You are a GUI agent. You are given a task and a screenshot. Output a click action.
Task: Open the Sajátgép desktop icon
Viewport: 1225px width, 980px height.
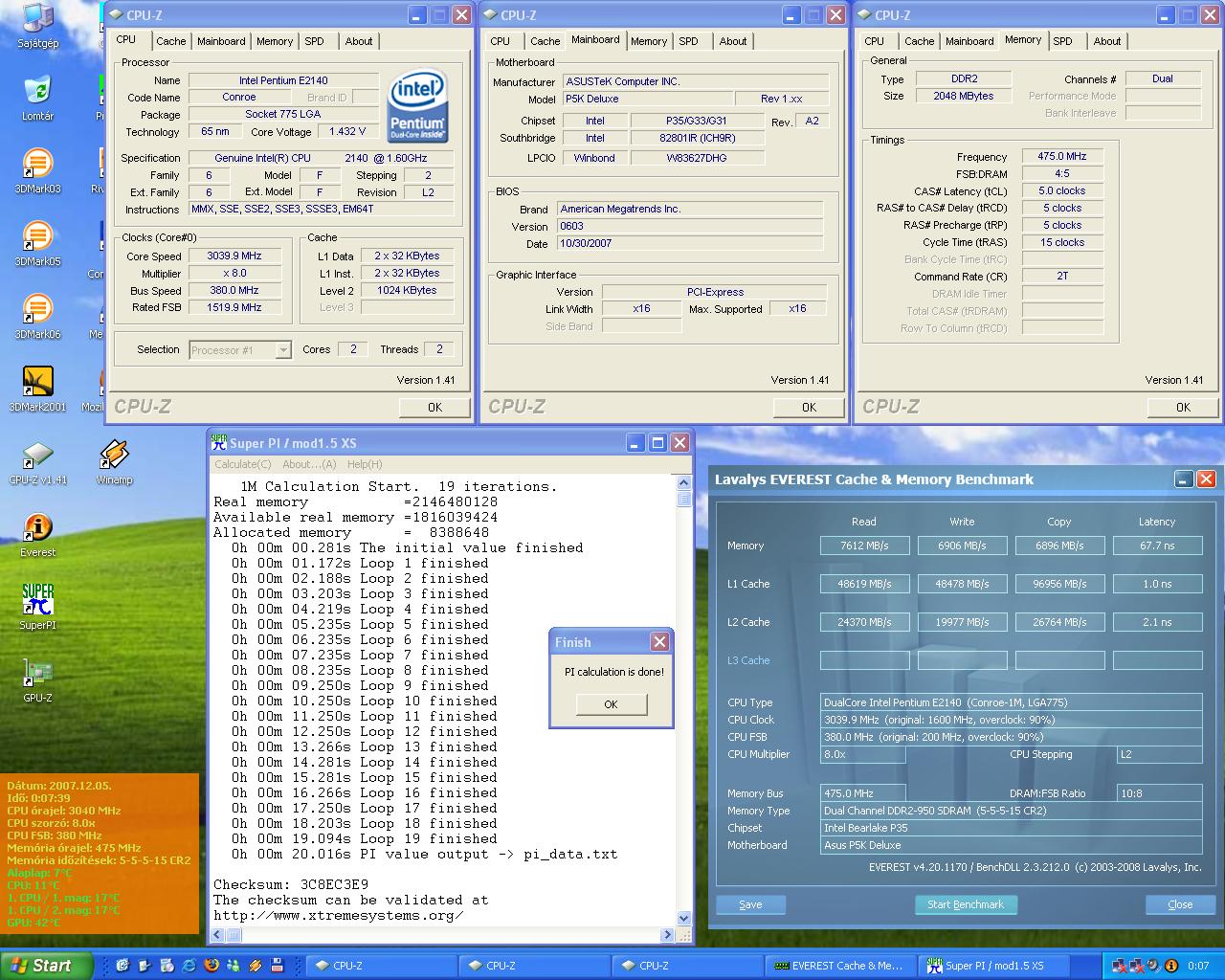37,26
